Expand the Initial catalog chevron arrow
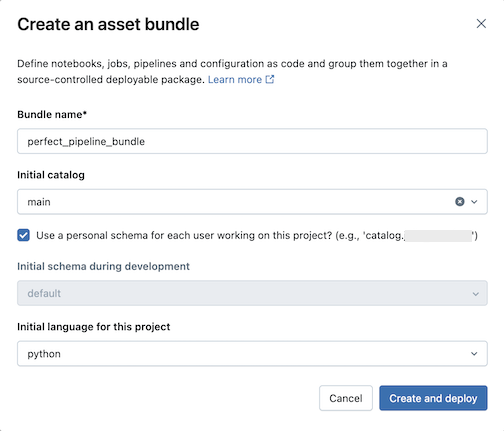The image size is (504, 431). pos(474,202)
